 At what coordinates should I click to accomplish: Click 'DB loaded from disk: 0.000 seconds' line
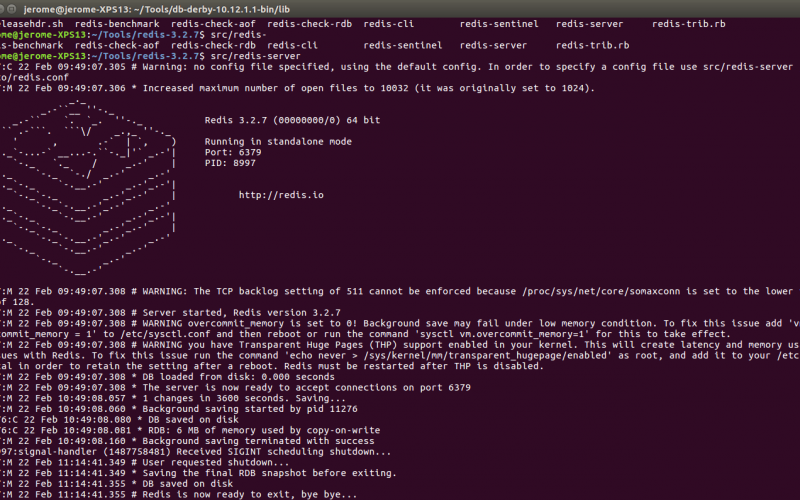(238, 377)
